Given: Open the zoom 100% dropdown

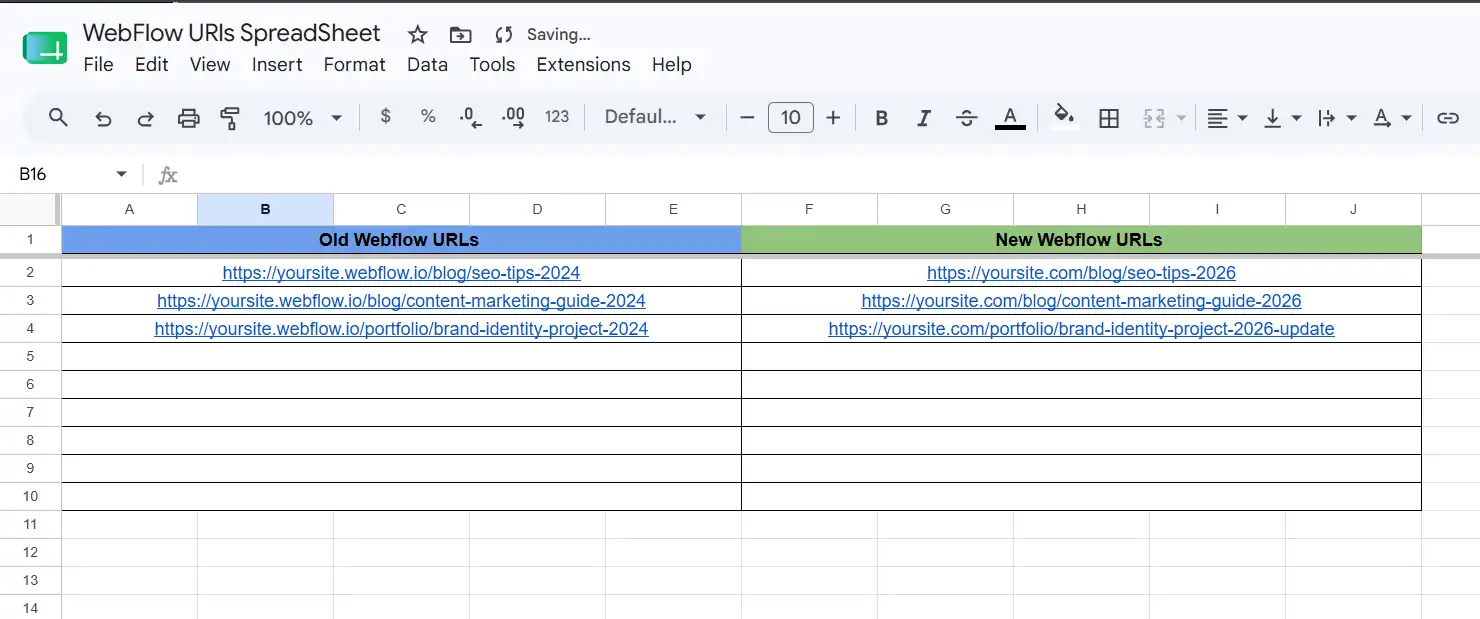Looking at the screenshot, I should (303, 118).
